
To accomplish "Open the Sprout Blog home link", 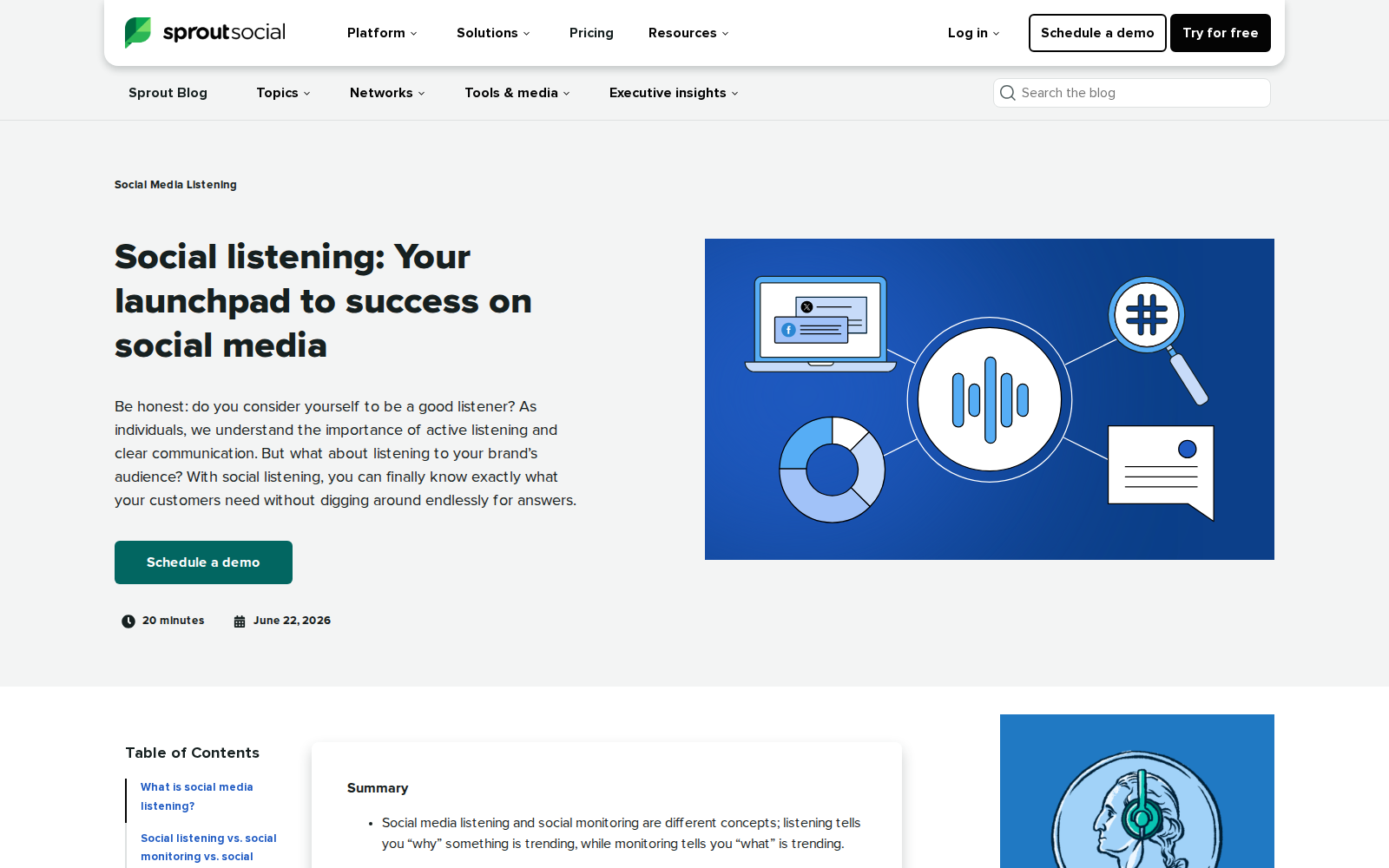I will click(x=168, y=93).
